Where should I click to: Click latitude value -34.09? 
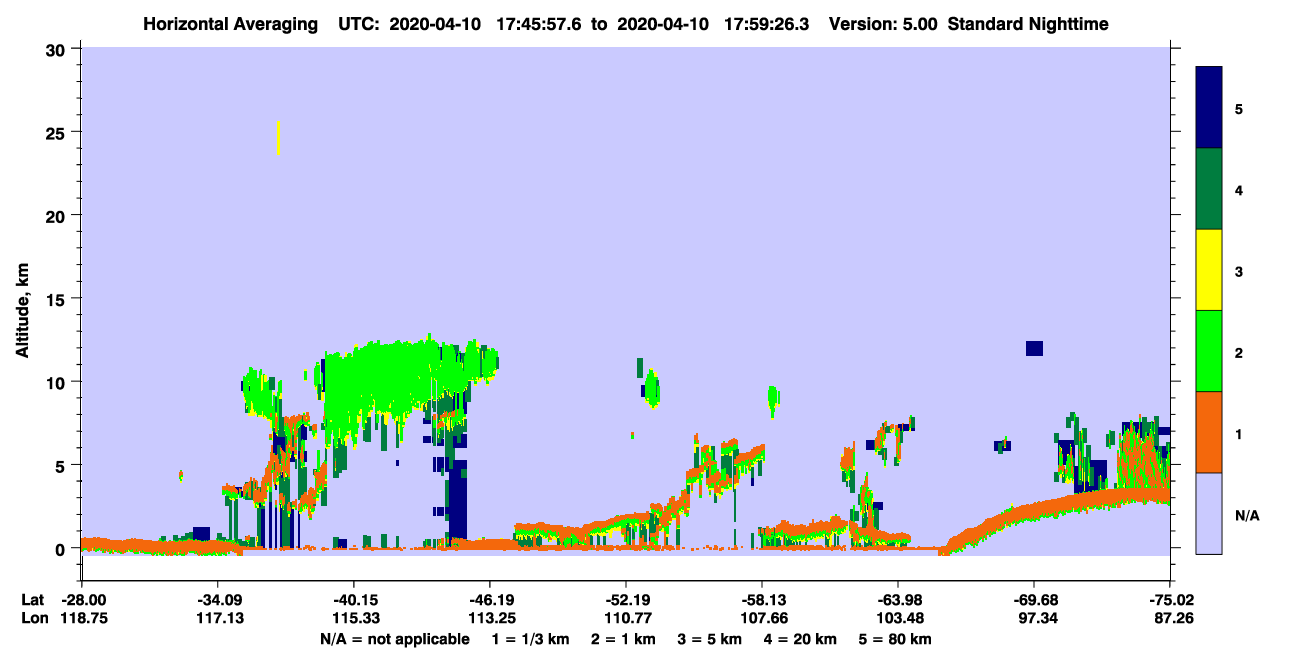(x=217, y=600)
